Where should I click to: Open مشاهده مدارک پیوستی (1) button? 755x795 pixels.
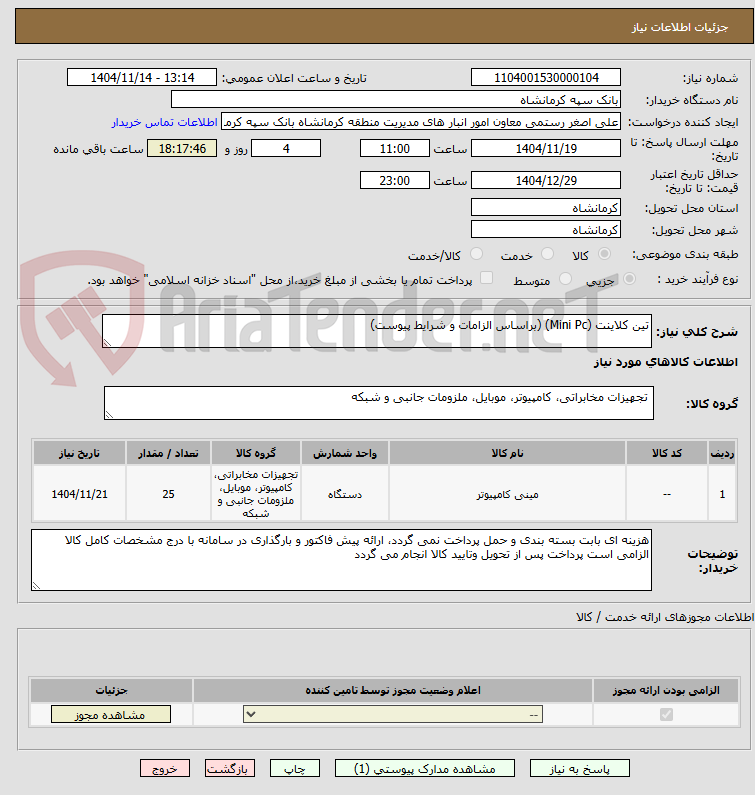click(x=424, y=769)
